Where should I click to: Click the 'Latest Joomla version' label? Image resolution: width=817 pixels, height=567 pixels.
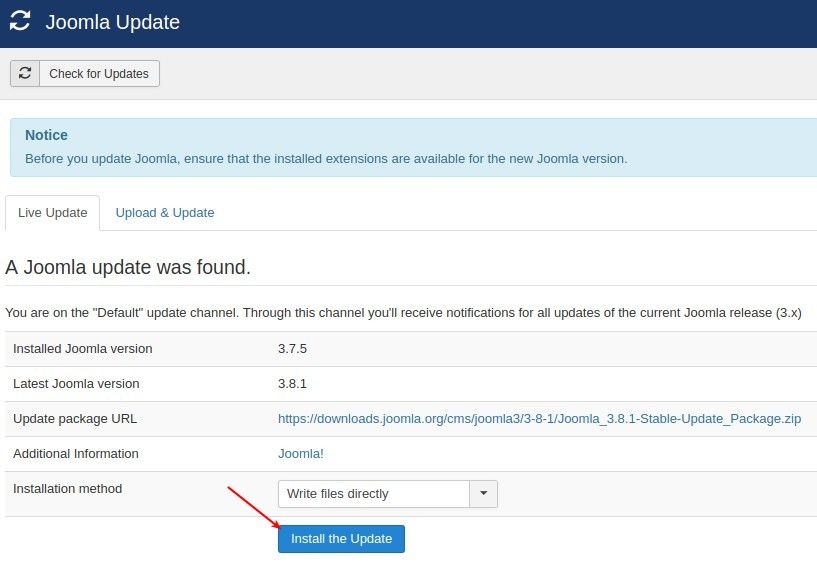coord(76,384)
